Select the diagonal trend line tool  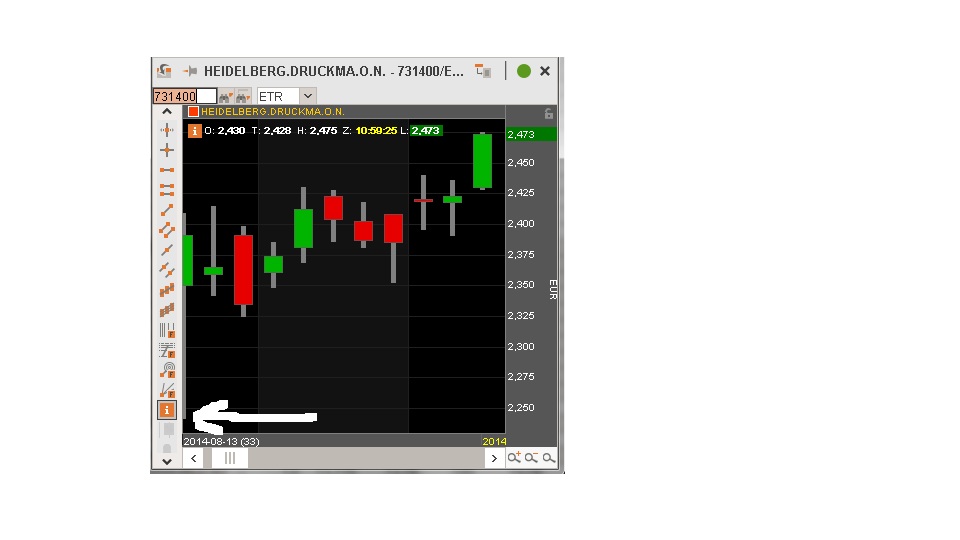167,210
